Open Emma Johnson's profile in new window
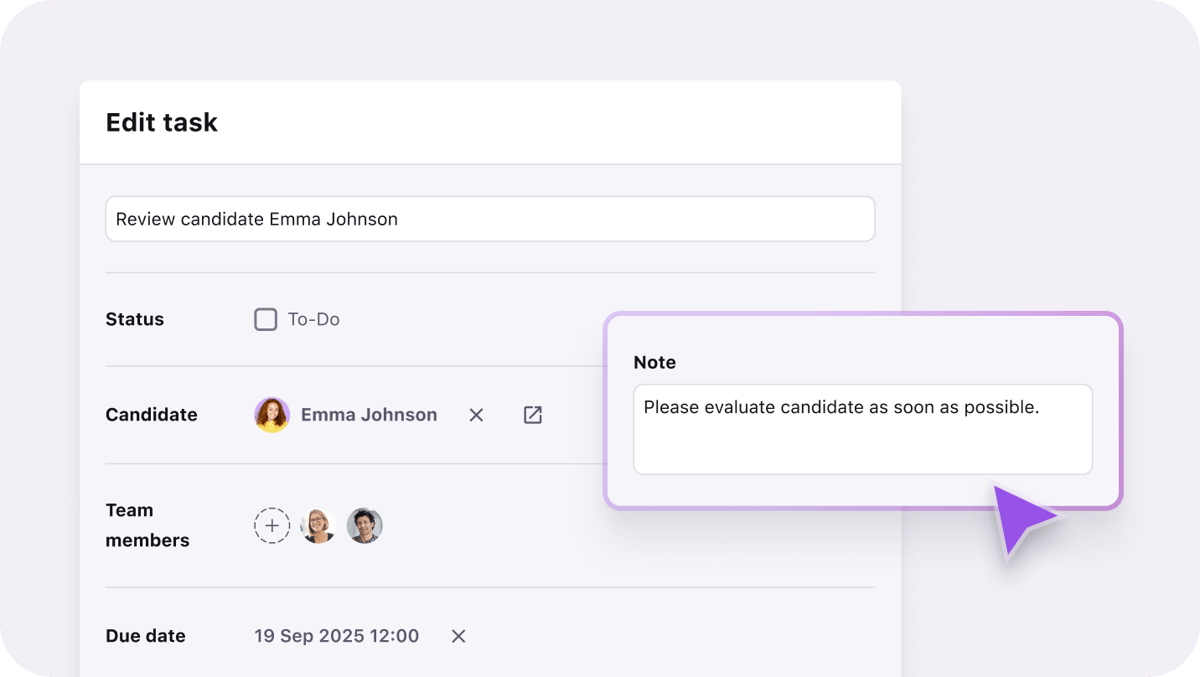Viewport: 1200px width, 677px height. (532, 414)
